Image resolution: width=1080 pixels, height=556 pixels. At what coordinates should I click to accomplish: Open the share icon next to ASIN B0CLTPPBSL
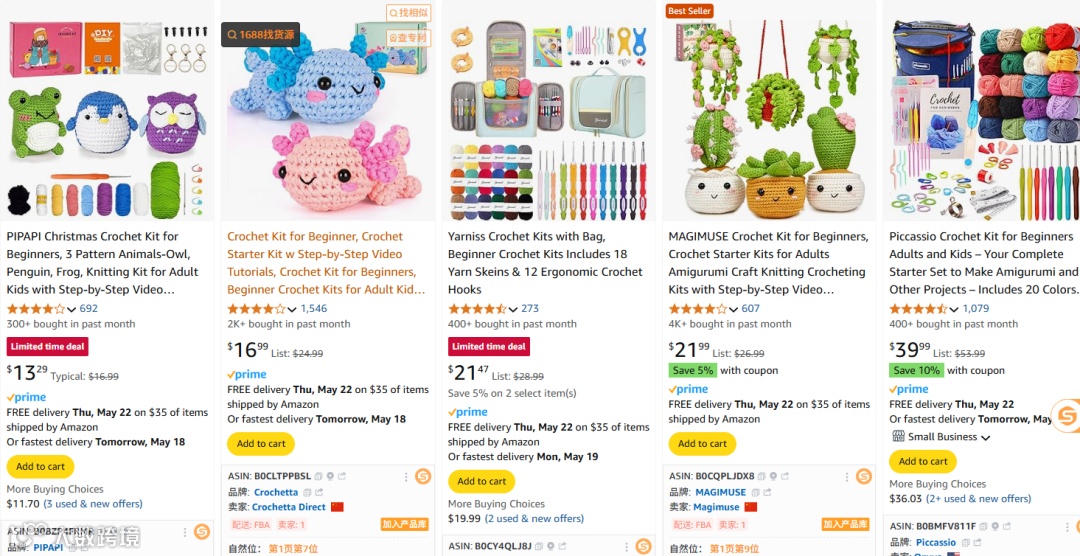(342, 476)
